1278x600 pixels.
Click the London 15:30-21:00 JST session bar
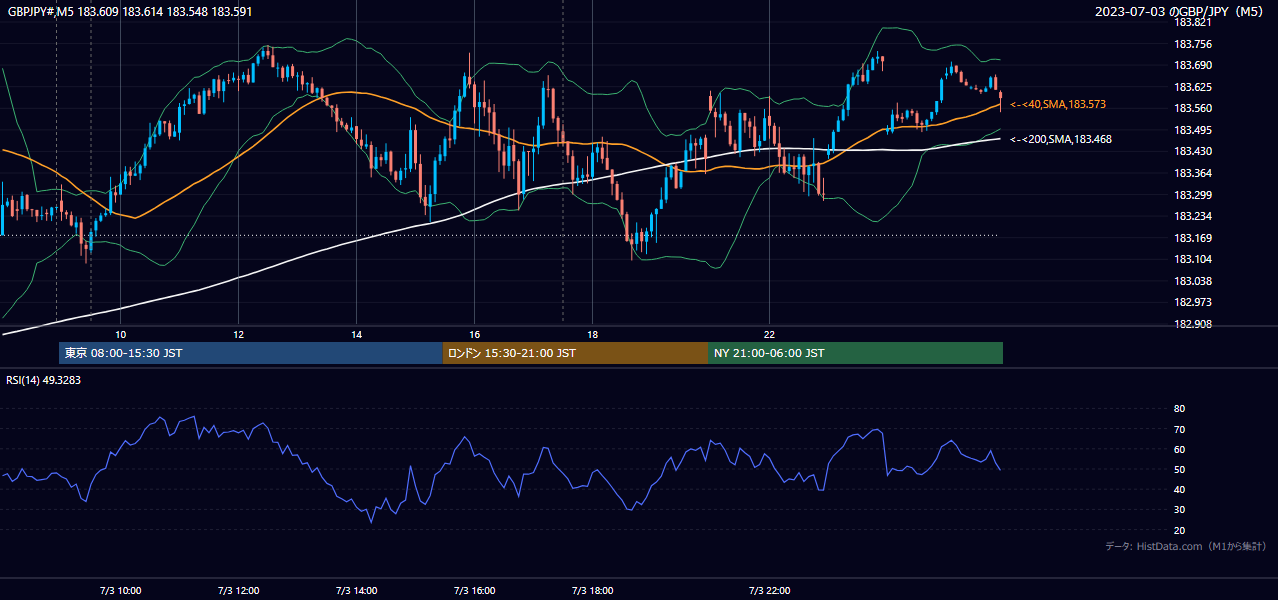pyautogui.click(x=575, y=353)
